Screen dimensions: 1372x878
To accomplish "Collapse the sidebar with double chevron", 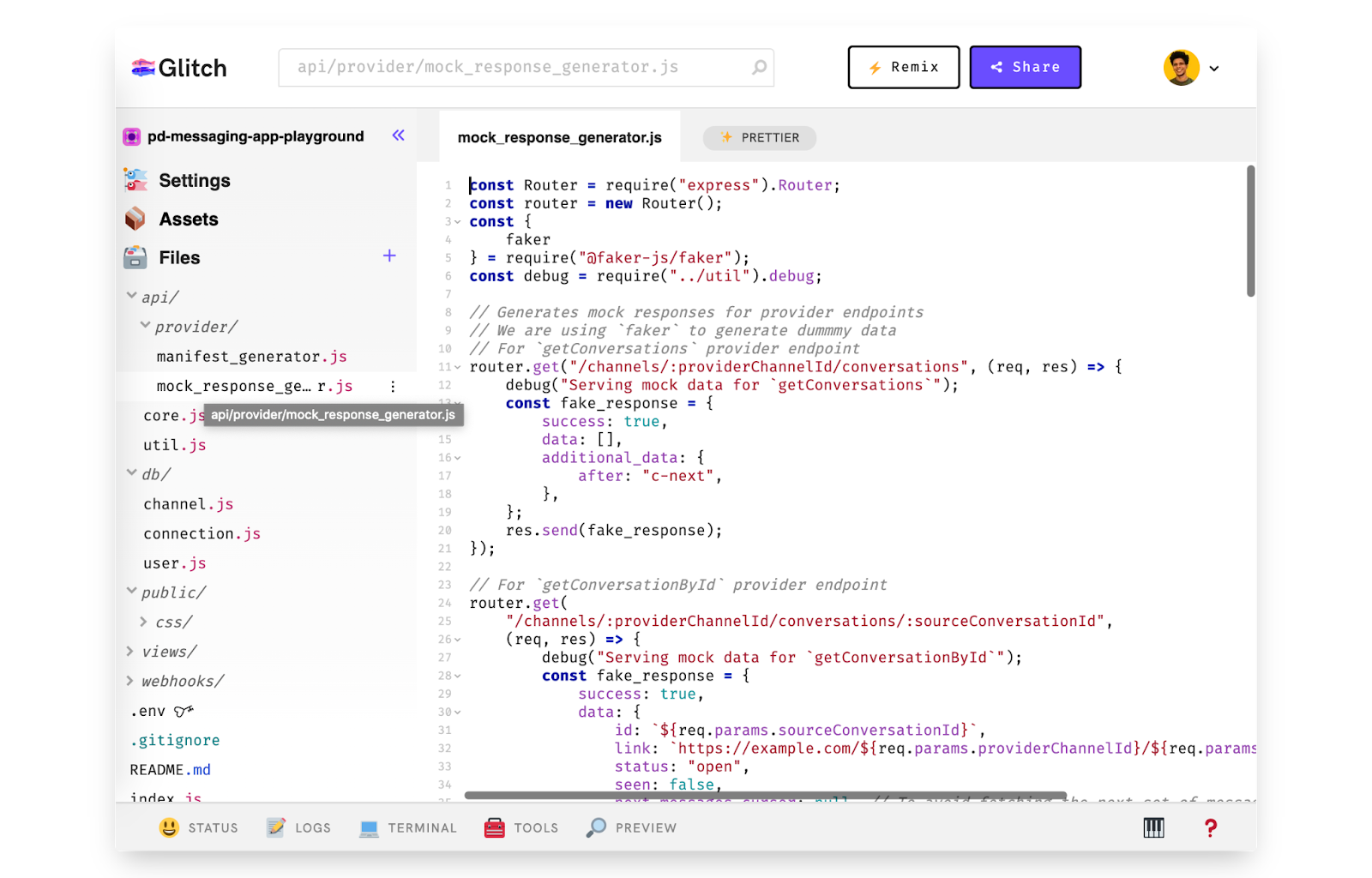I will (397, 135).
